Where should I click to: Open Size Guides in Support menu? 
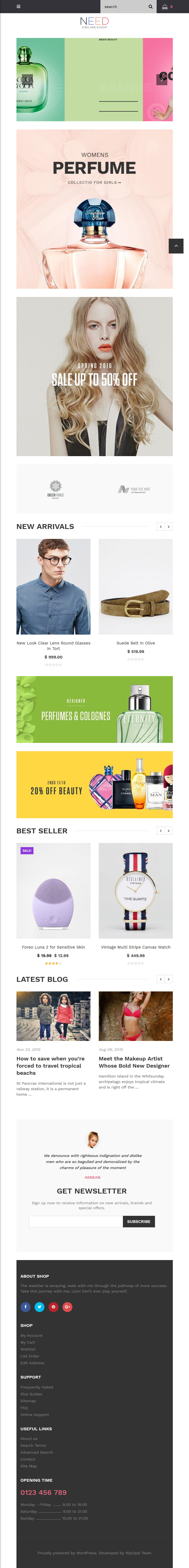[32, 1394]
